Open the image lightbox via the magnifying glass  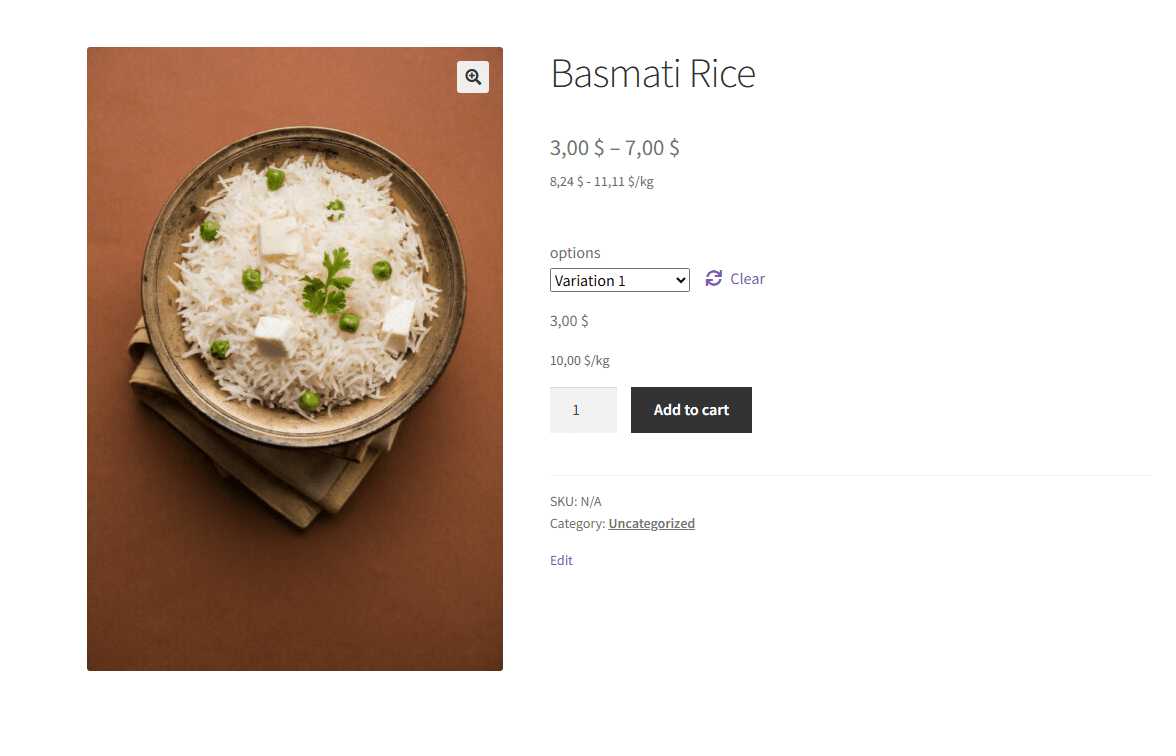(x=472, y=77)
